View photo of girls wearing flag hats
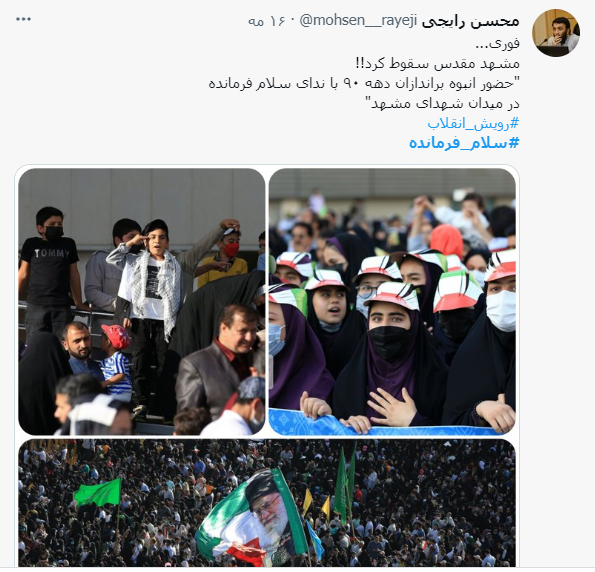 tap(392, 302)
